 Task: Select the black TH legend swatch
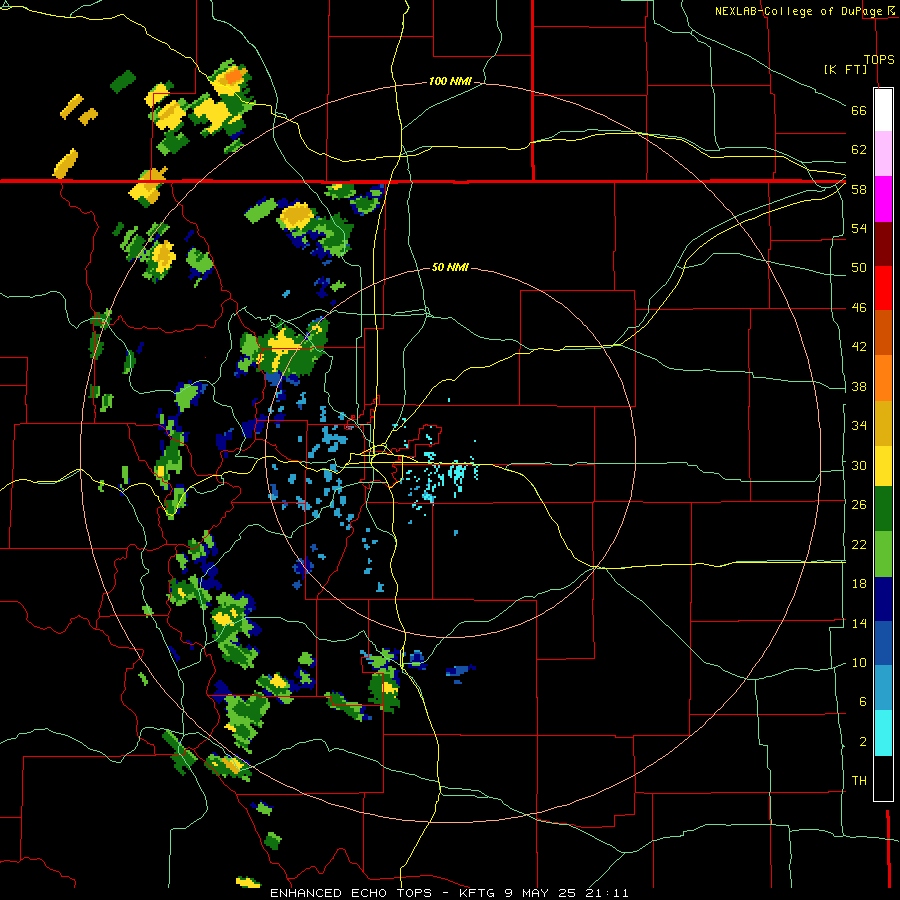tap(883, 778)
